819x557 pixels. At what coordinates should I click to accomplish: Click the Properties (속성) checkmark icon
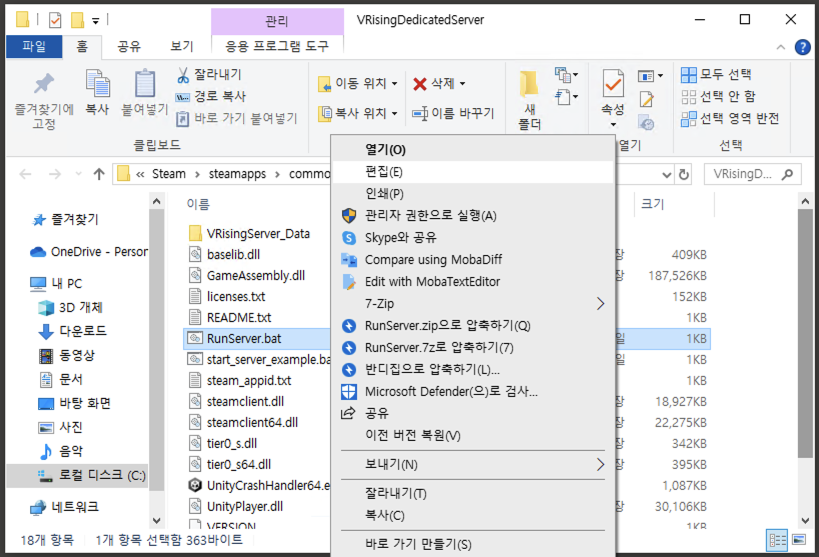[613, 84]
